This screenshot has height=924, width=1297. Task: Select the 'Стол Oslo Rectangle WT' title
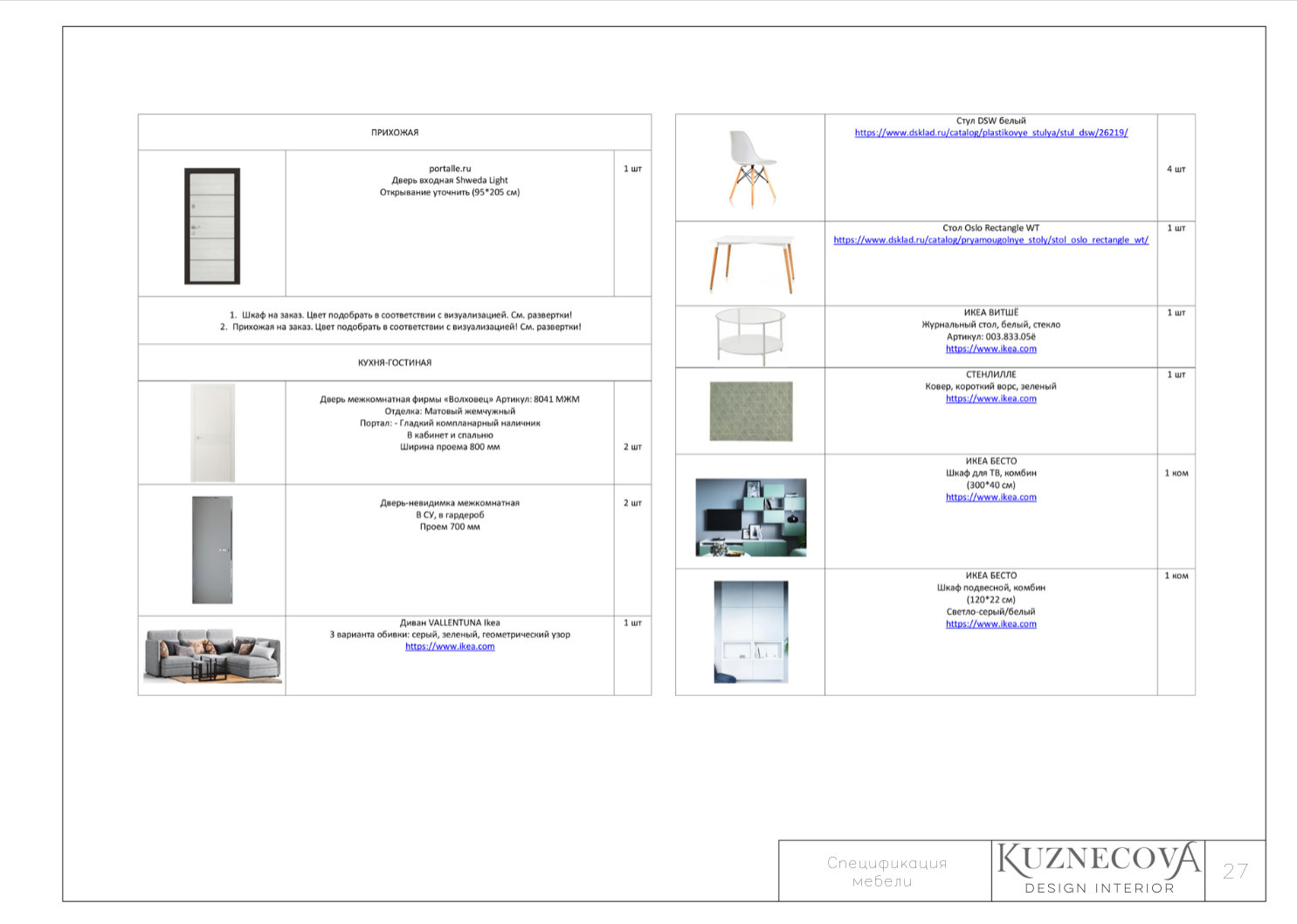point(991,228)
